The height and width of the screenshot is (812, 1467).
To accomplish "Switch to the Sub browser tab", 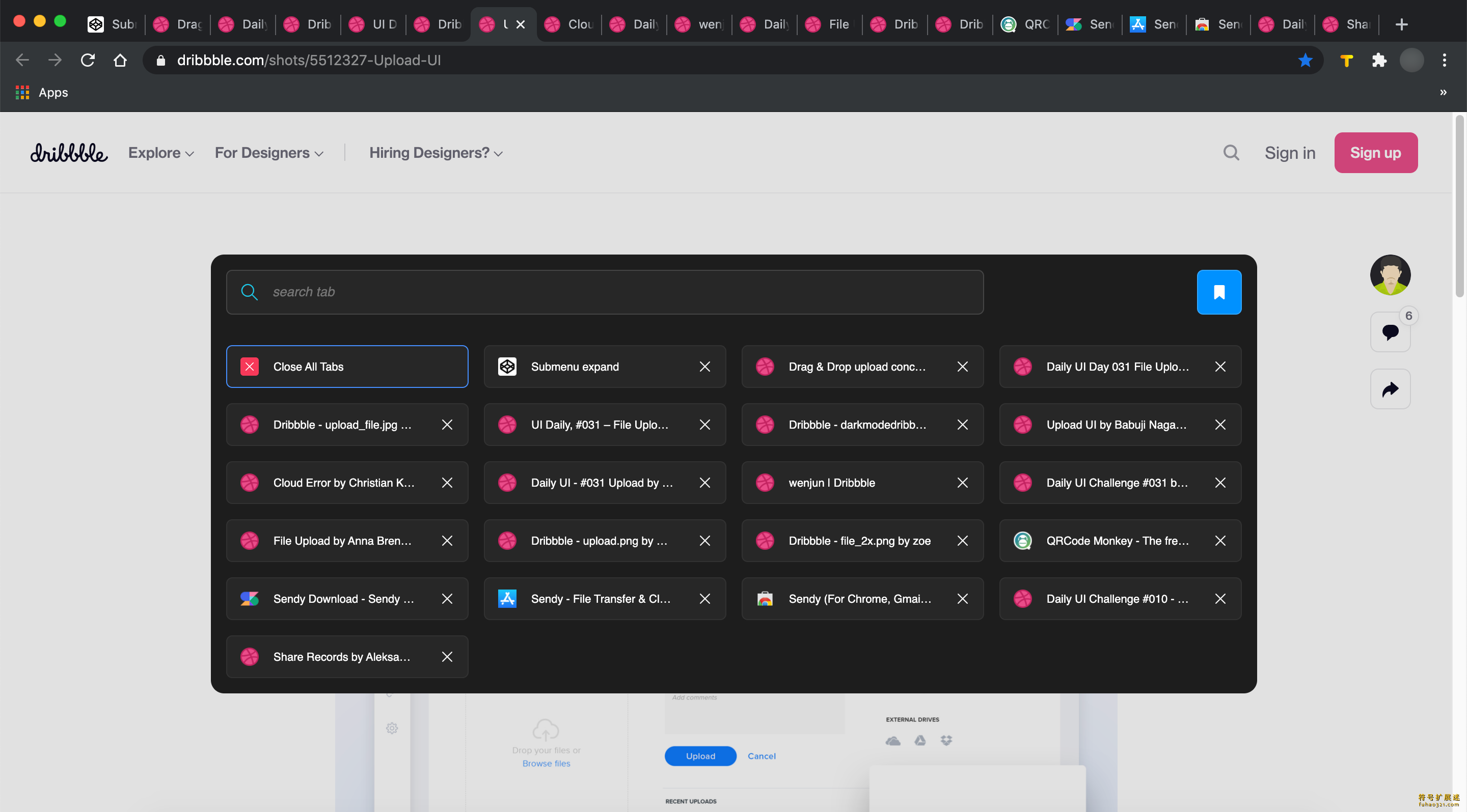I will click(112, 24).
